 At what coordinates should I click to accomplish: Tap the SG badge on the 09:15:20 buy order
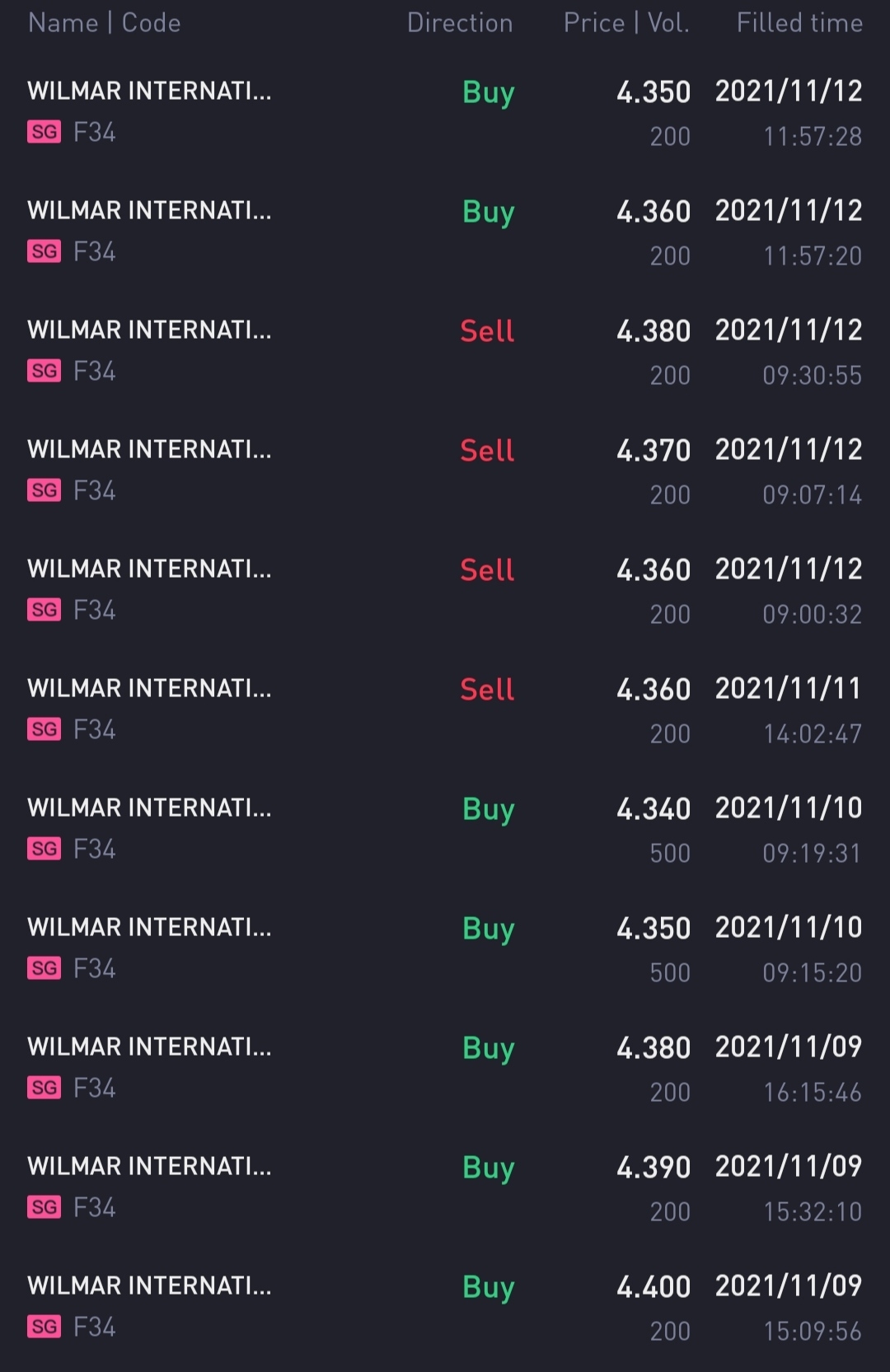point(44,968)
